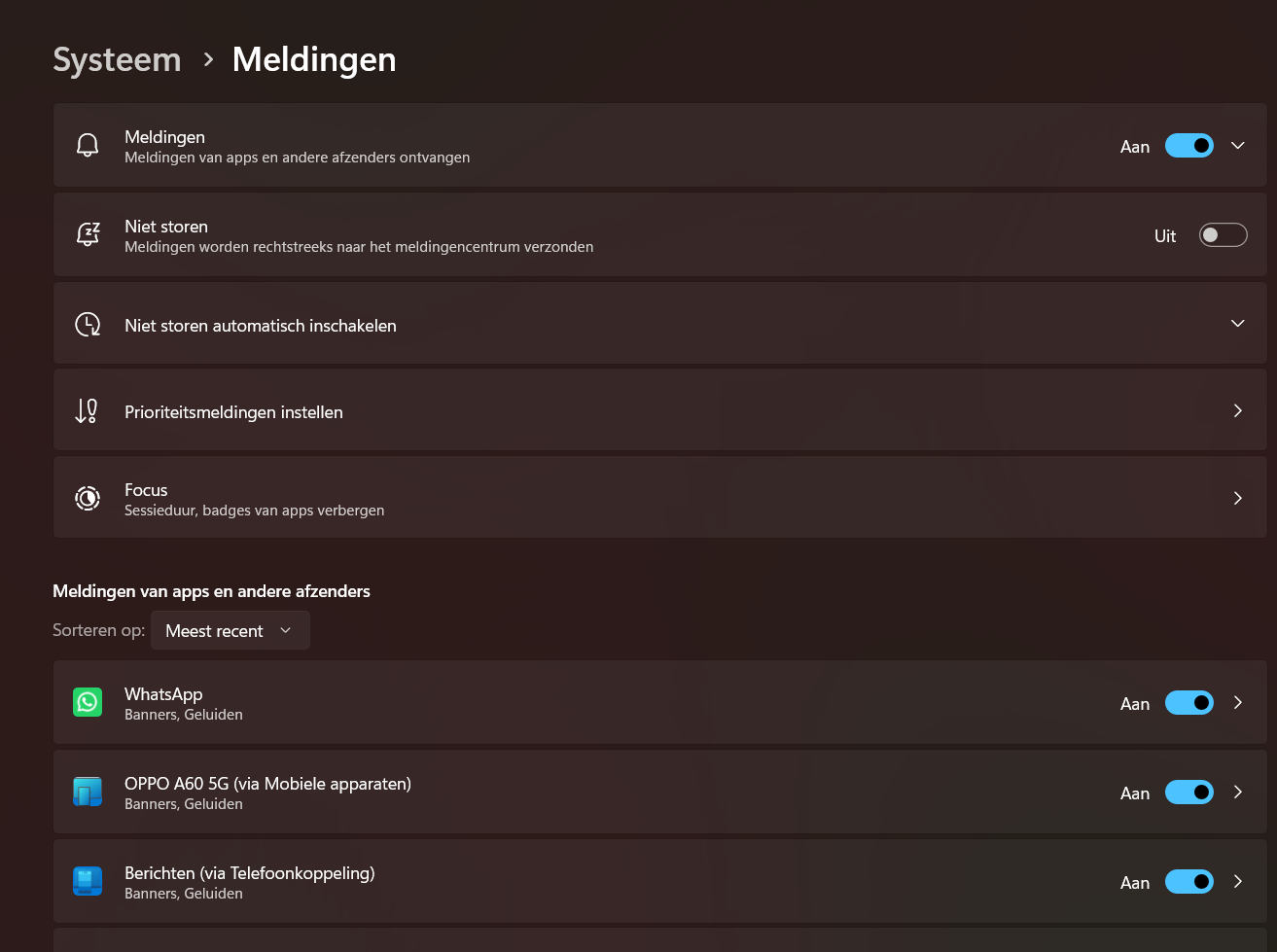Click the green WhatsApp app icon
This screenshot has width=1277, height=952.
pyautogui.click(x=88, y=702)
